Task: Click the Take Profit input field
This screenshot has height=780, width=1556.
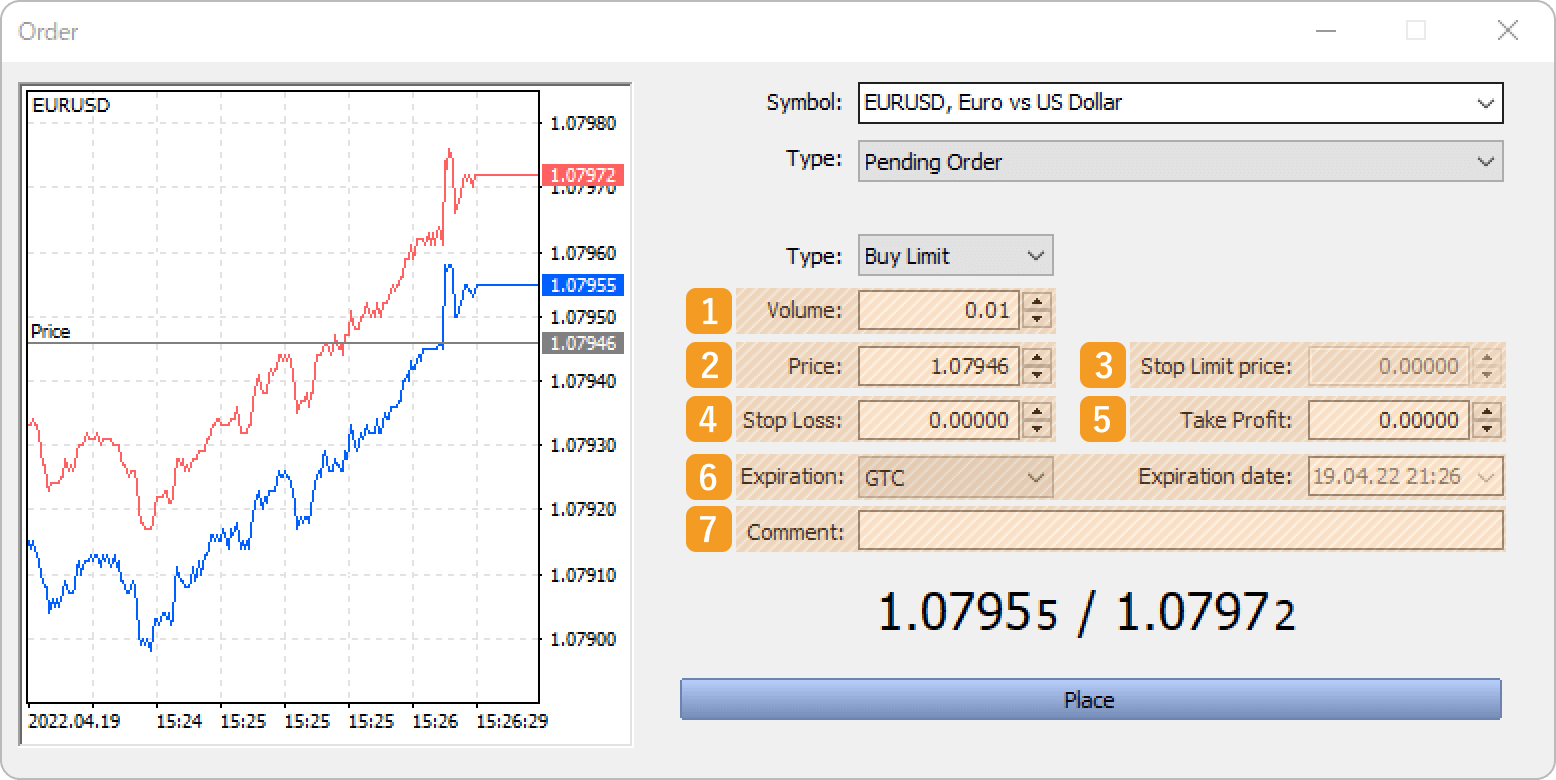Action: tap(1389, 420)
